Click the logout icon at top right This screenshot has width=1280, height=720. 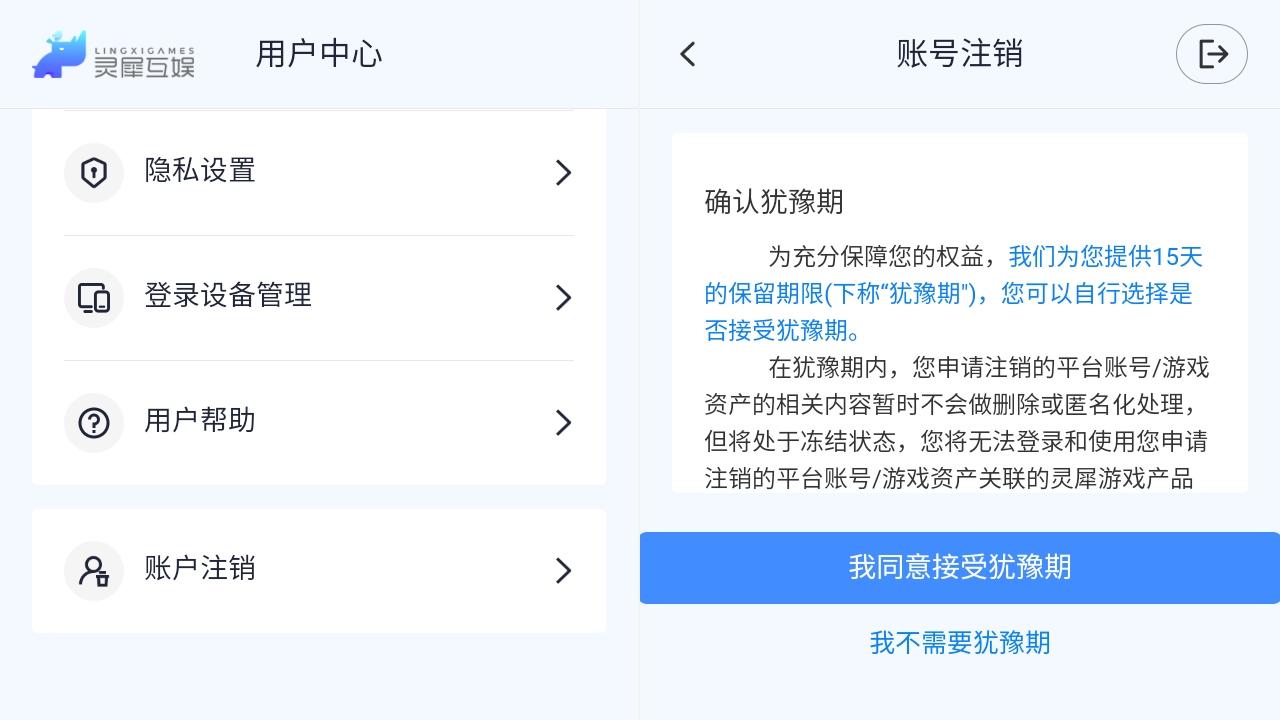click(x=1212, y=54)
